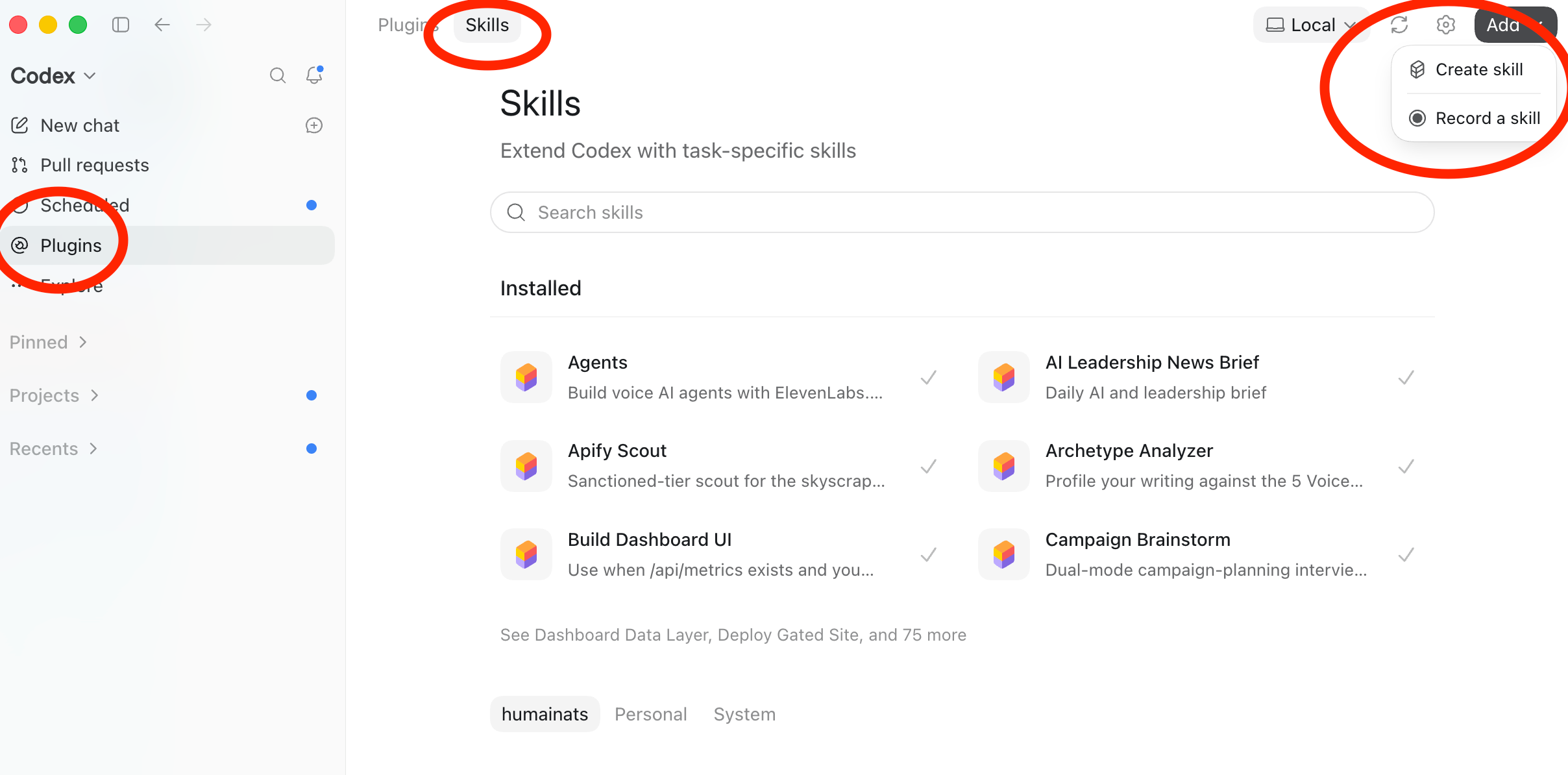This screenshot has height=775, width=1568.
Task: Click See Dashboard Data Layer and 75 more
Action: (733, 635)
